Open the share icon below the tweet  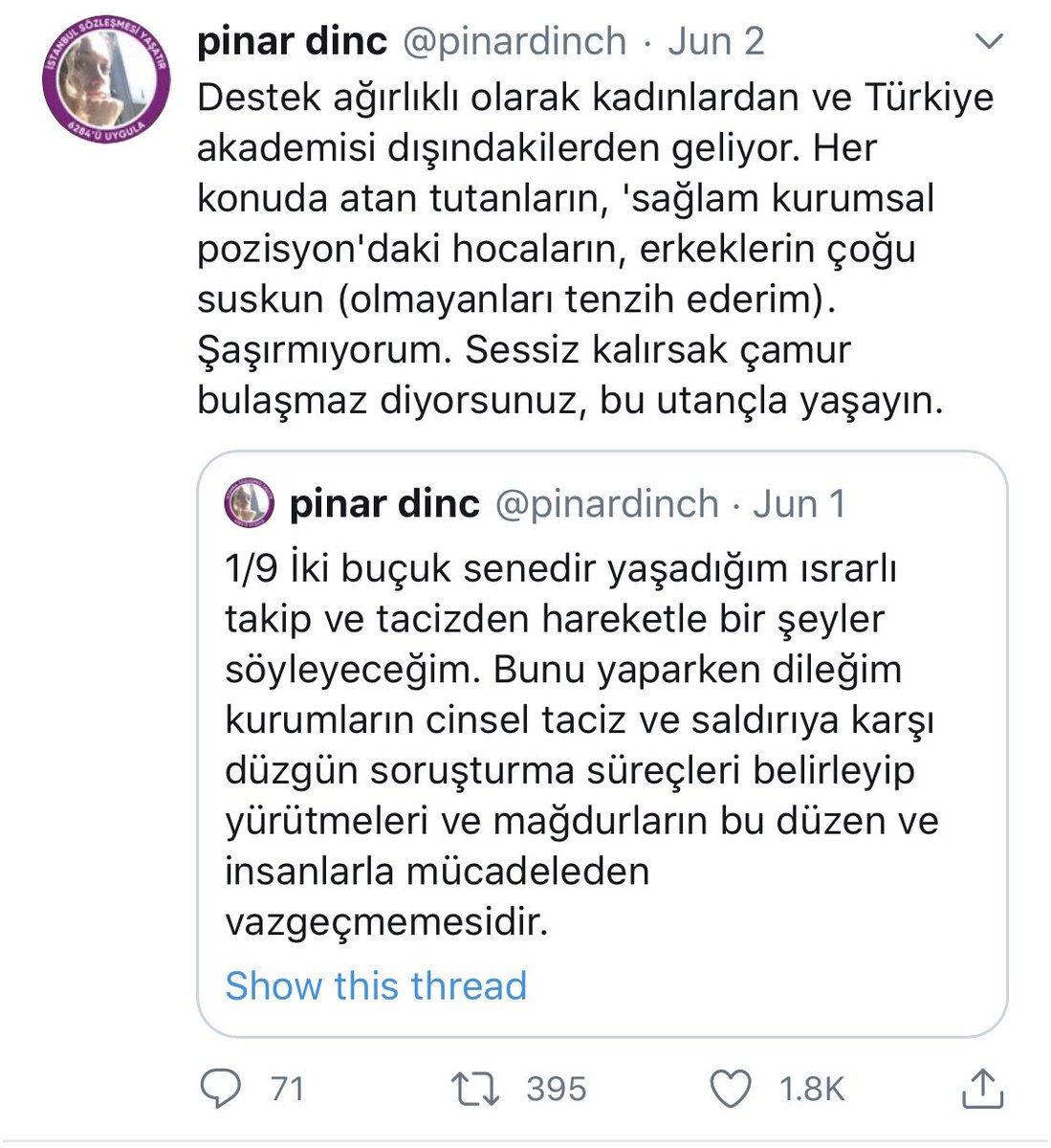(x=980, y=1088)
